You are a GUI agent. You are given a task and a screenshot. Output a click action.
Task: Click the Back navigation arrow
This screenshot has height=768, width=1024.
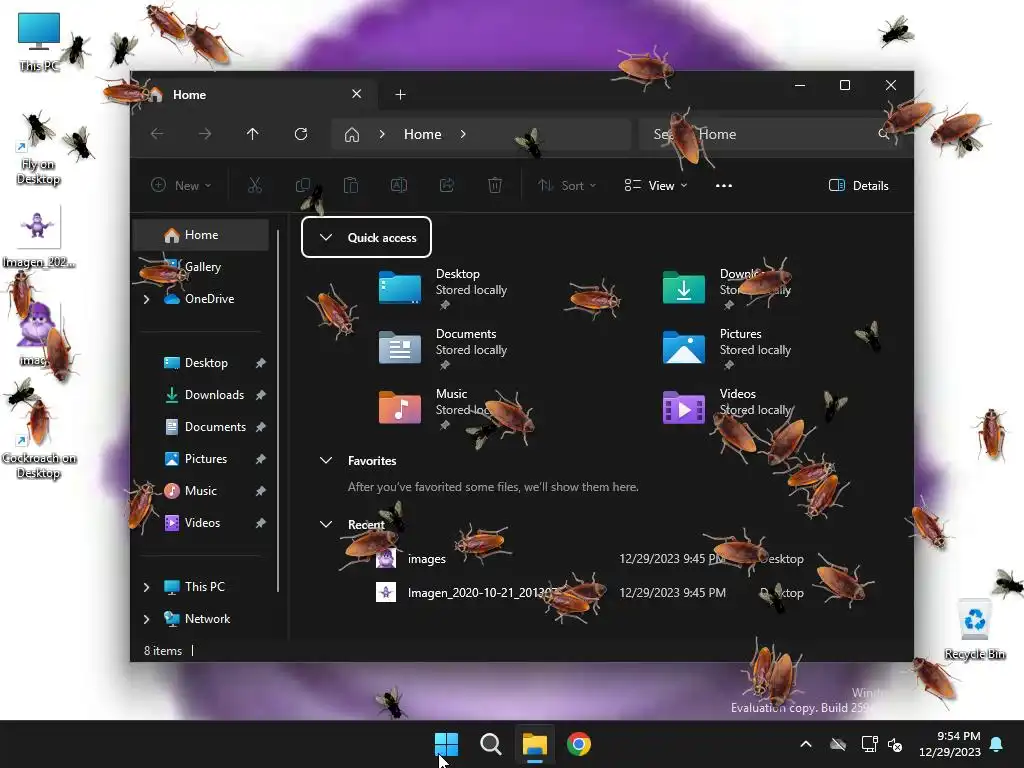pos(157,134)
